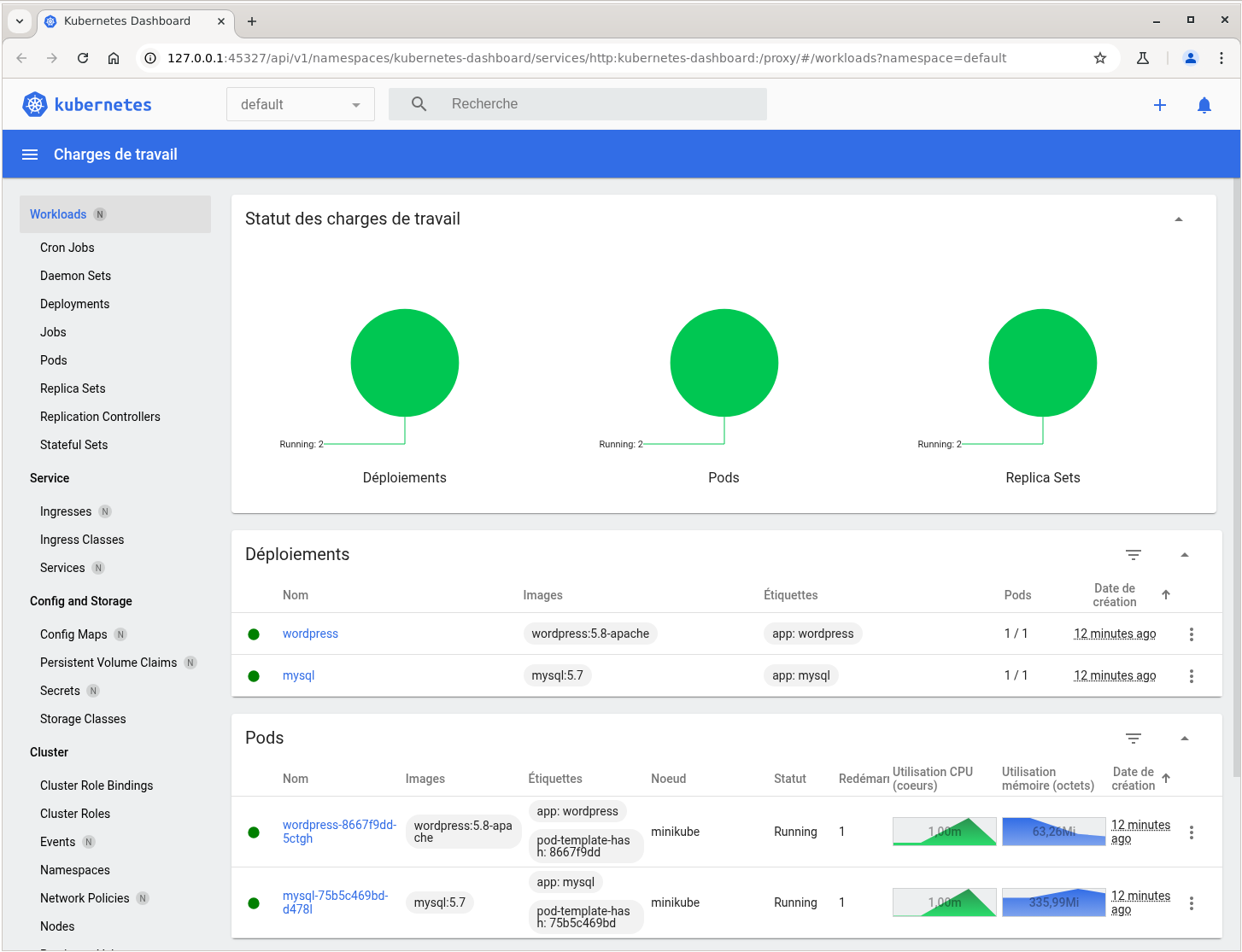Image resolution: width=1242 pixels, height=952 pixels.
Task: Click the Kubernetes Dashboard browser tab
Action: [x=137, y=21]
